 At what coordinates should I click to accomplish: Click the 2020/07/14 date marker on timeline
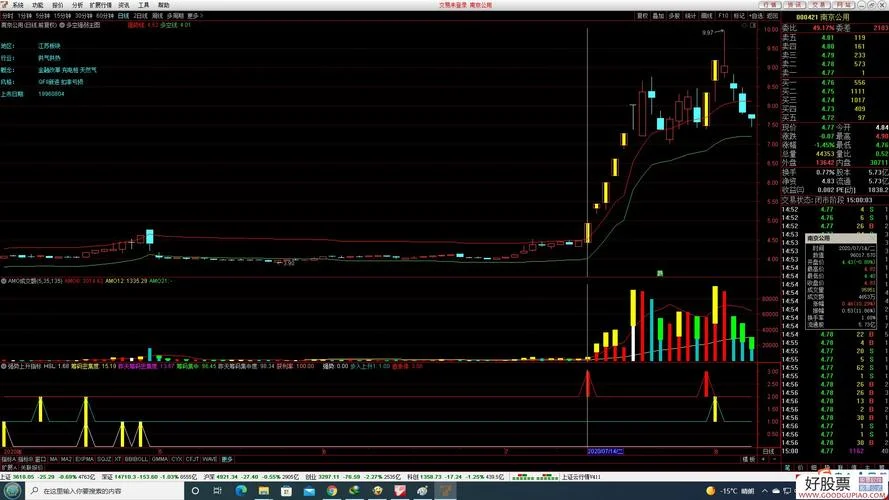[x=606, y=451]
